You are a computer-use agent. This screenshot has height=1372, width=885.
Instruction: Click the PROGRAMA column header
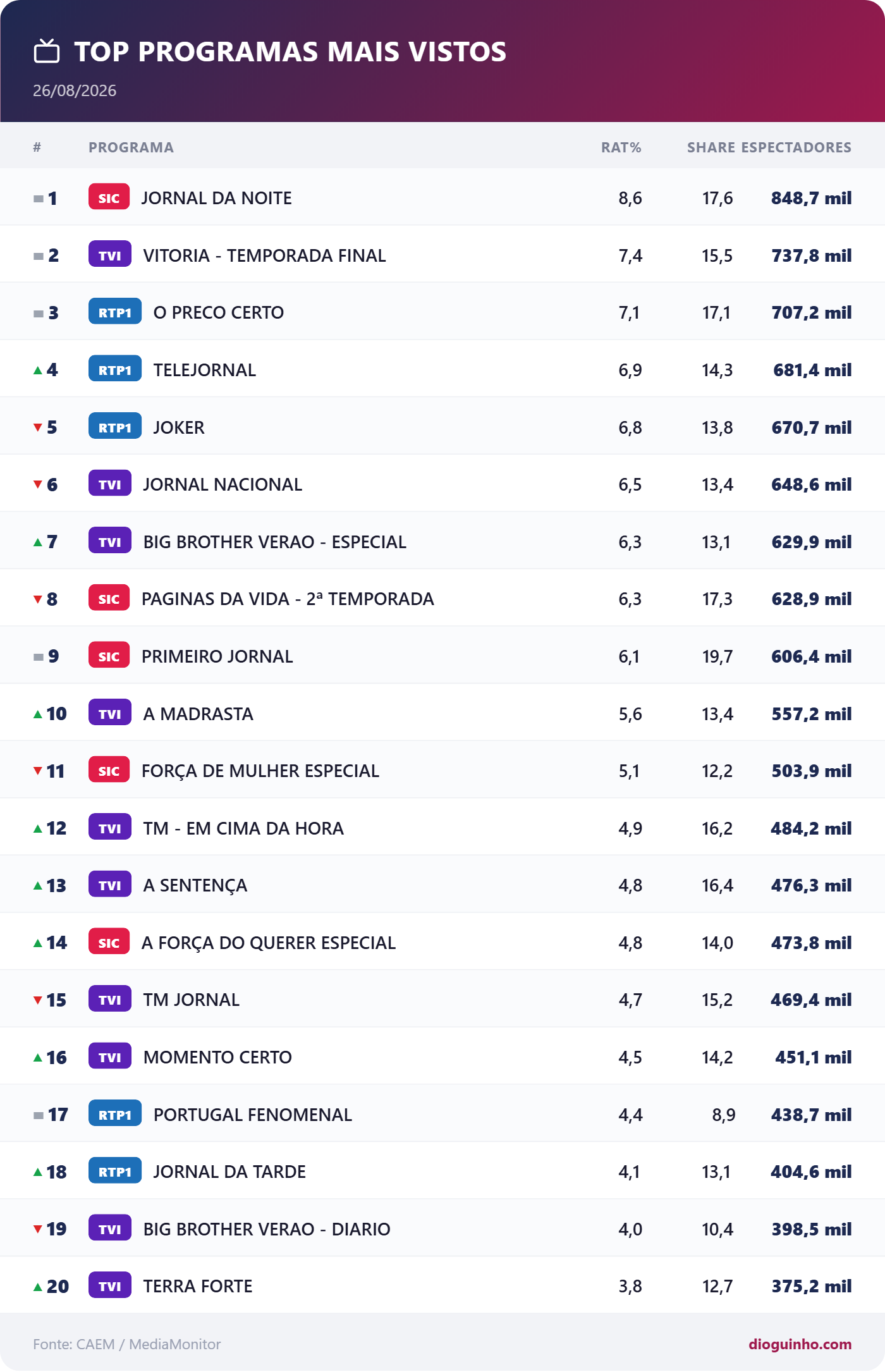coord(131,147)
